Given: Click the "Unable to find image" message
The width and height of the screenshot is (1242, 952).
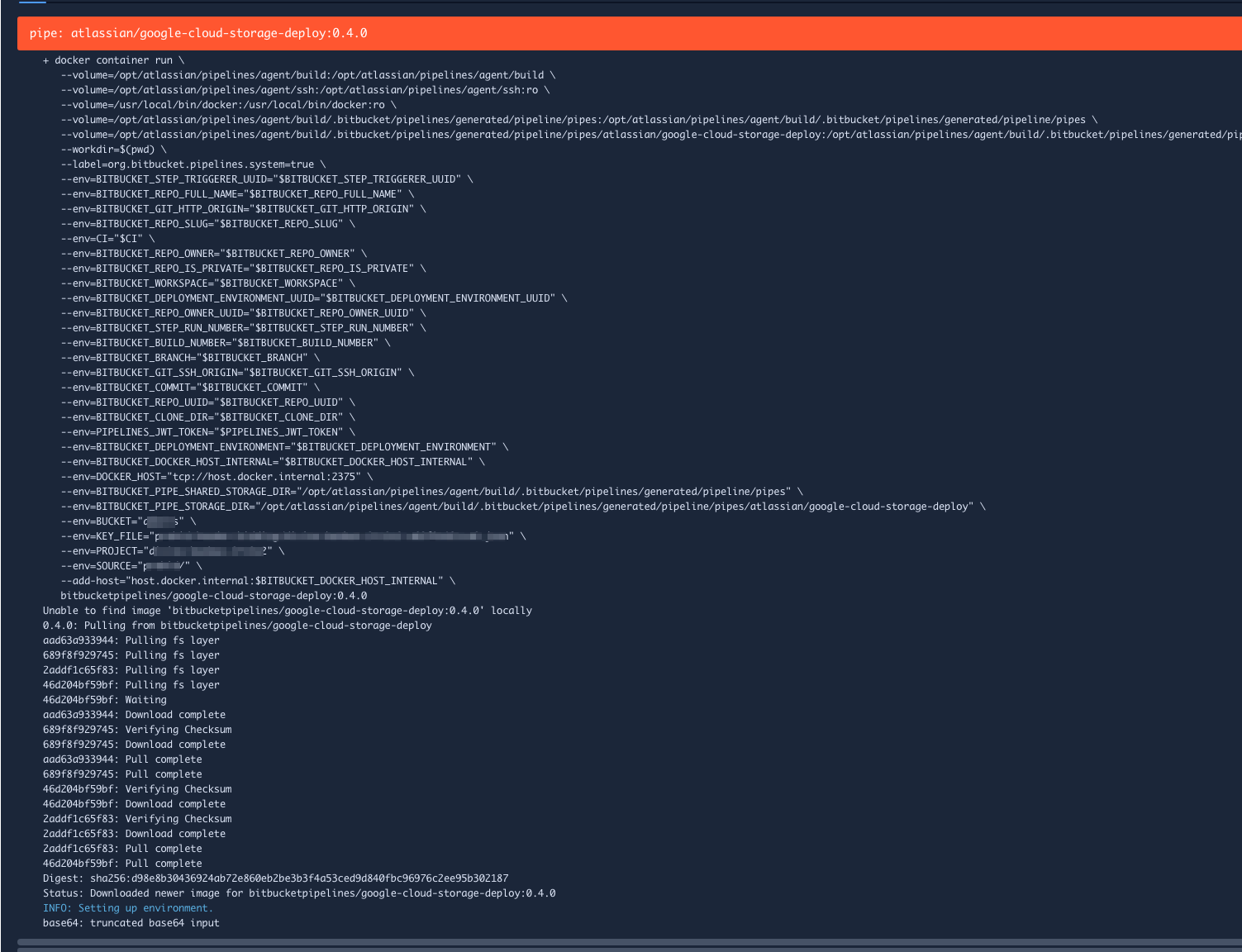Looking at the screenshot, I should coord(288,611).
